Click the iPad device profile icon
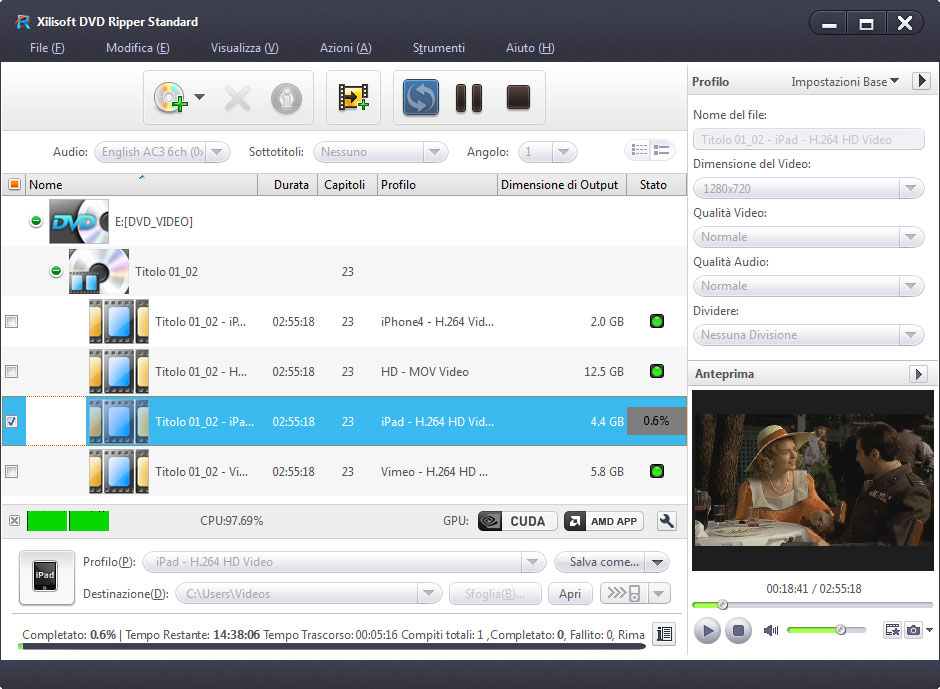Screen dimensions: 940x689 coord(46,577)
